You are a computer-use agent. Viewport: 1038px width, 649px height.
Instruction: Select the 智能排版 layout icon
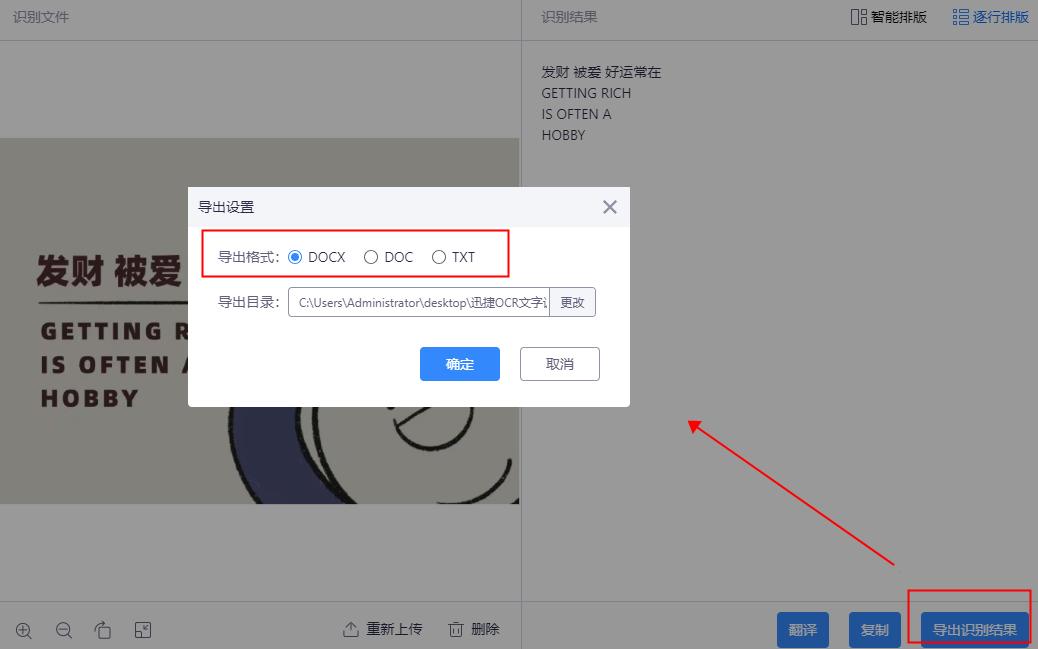(x=857, y=16)
